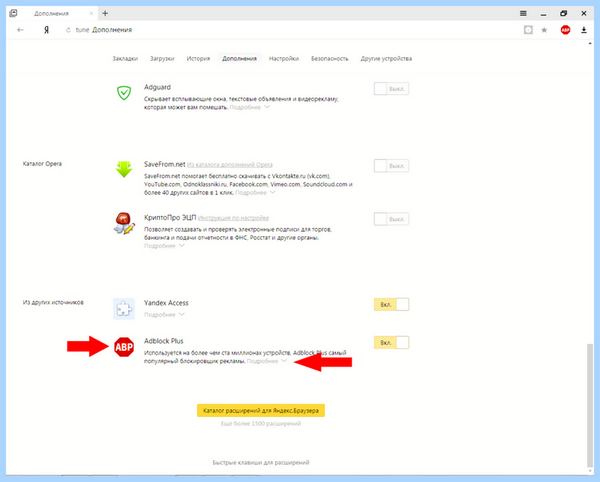The height and width of the screenshot is (482, 600).
Task: Click the Adguard shield icon
Action: coord(124,93)
